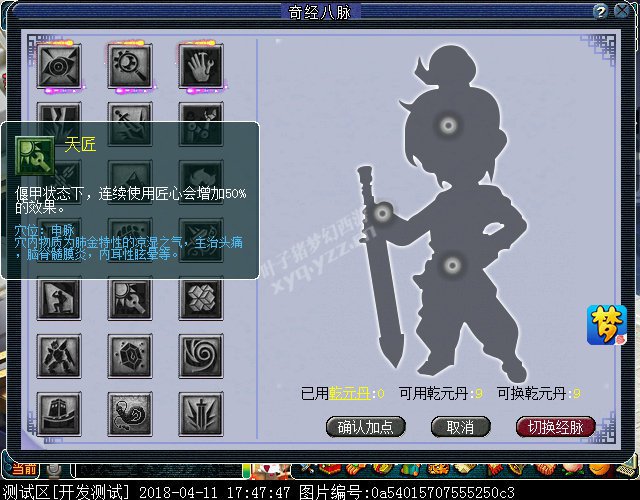The height and width of the screenshot is (500, 640).
Task: Pick the coiled snake chain skill icon
Action: [x=130, y=414]
